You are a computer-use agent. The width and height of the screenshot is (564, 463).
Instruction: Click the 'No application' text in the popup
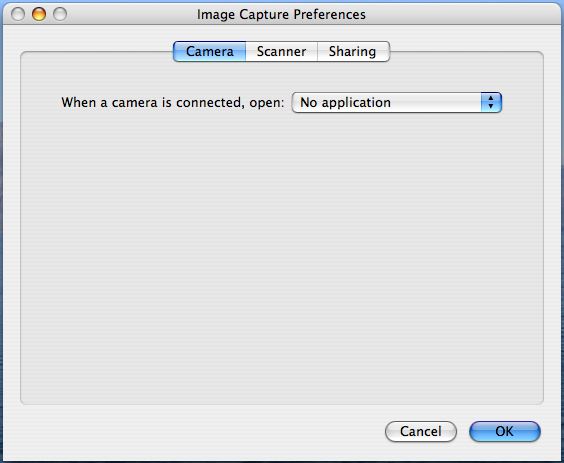tap(345, 103)
